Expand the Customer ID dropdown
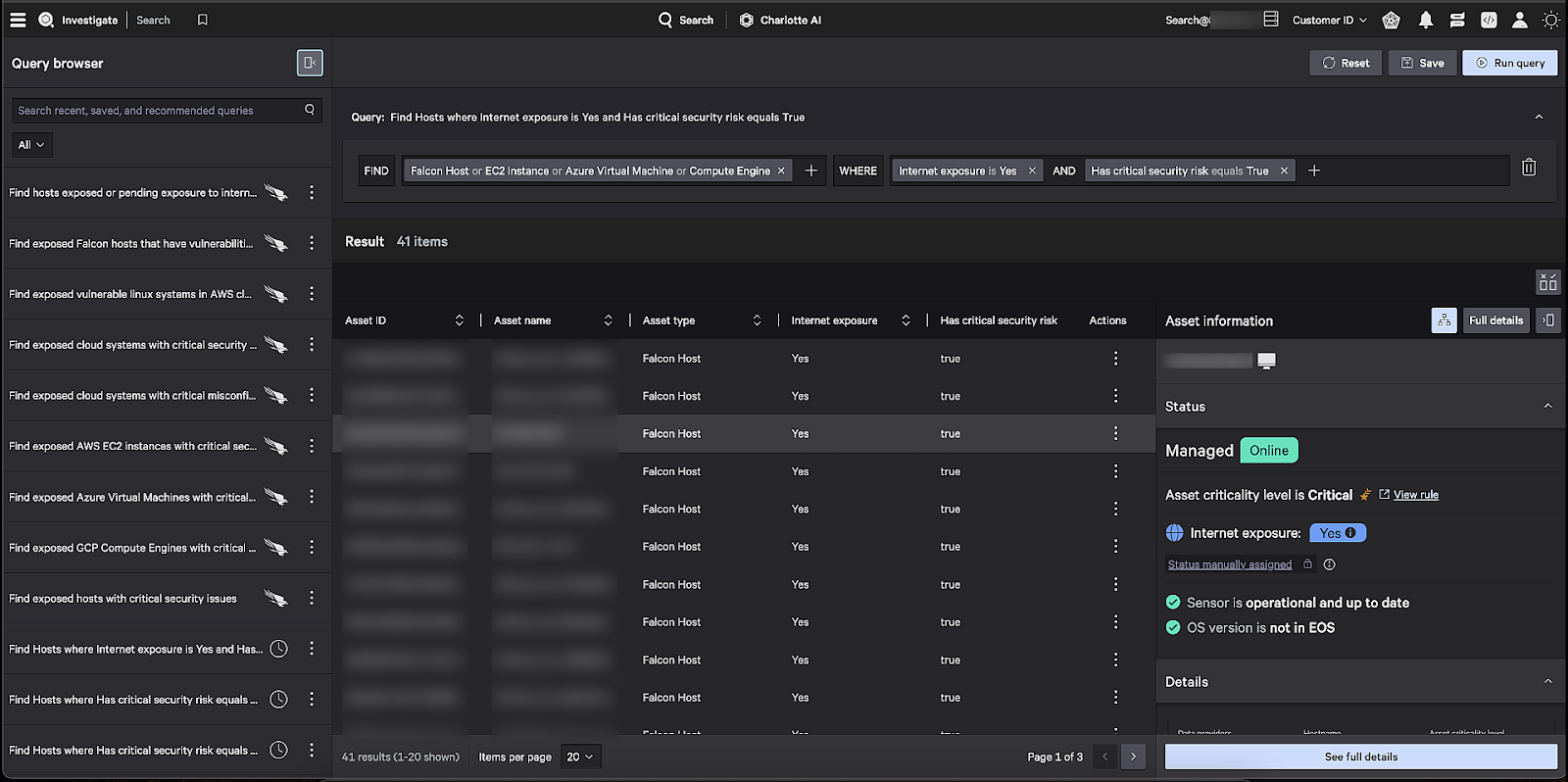The image size is (1568, 782). [1329, 20]
